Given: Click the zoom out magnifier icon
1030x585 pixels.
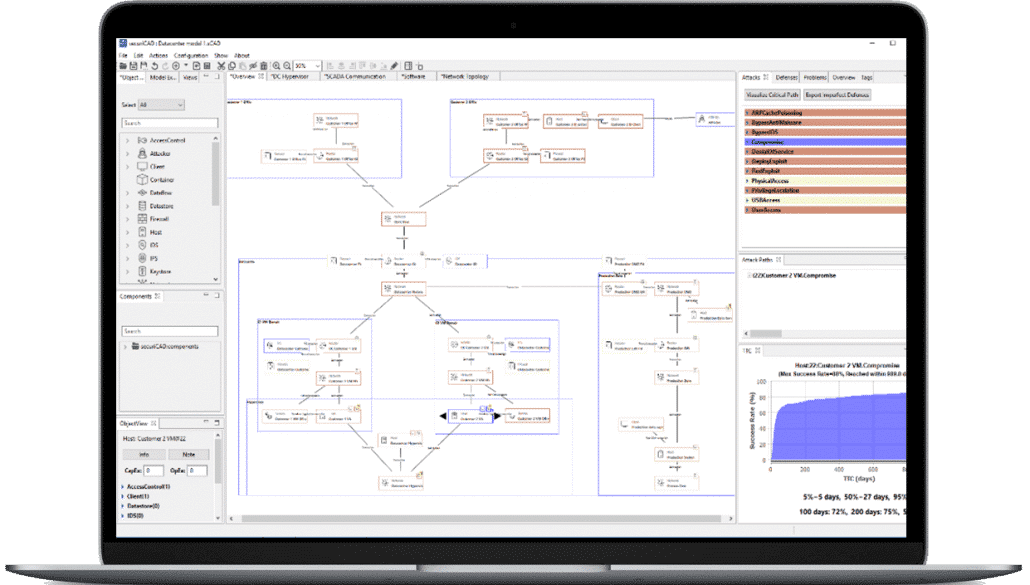Looking at the screenshot, I should (x=287, y=66).
